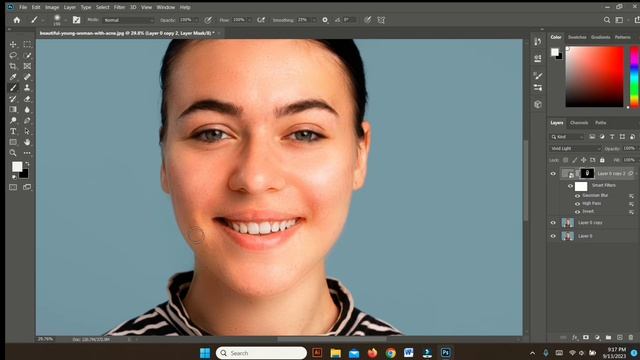This screenshot has height=360, width=640.
Task: Select the Rectangular Marquee tool
Action: [27, 44]
